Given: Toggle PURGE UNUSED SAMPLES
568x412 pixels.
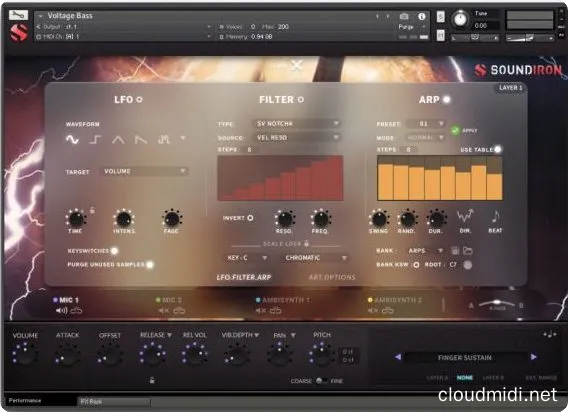Looking at the screenshot, I should pos(149,265).
